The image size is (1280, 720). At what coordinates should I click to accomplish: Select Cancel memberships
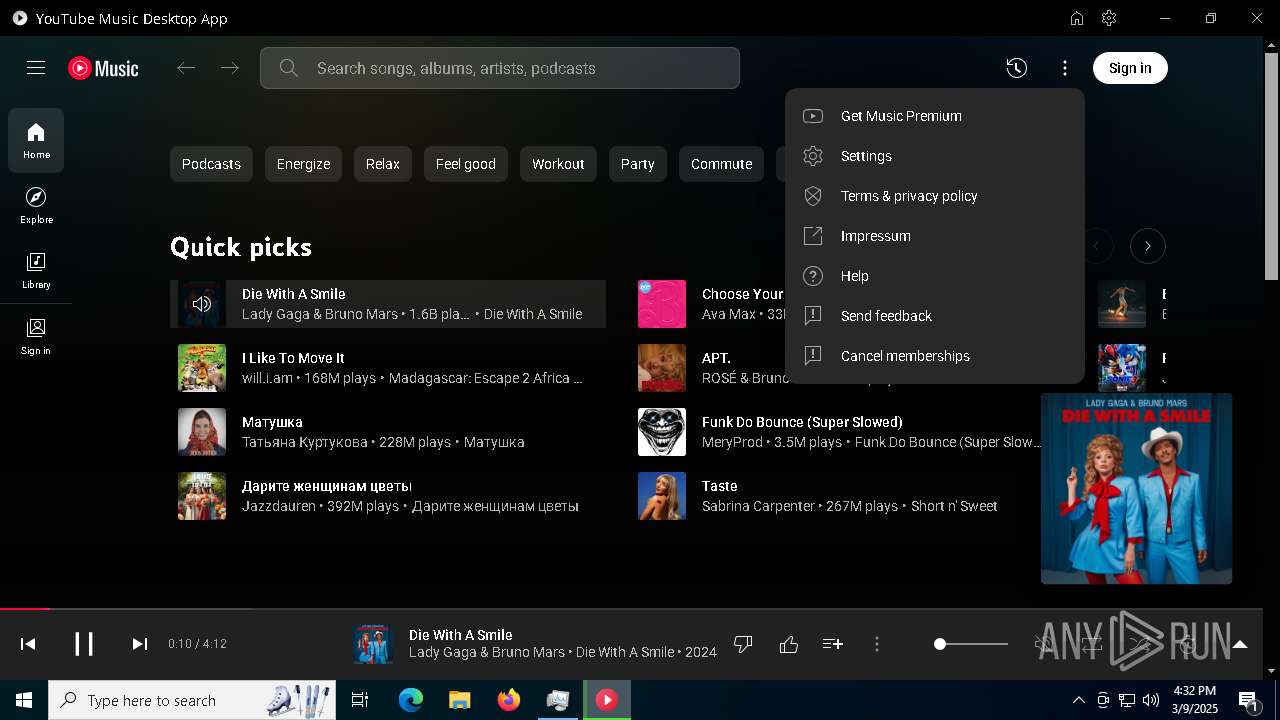pos(935,356)
